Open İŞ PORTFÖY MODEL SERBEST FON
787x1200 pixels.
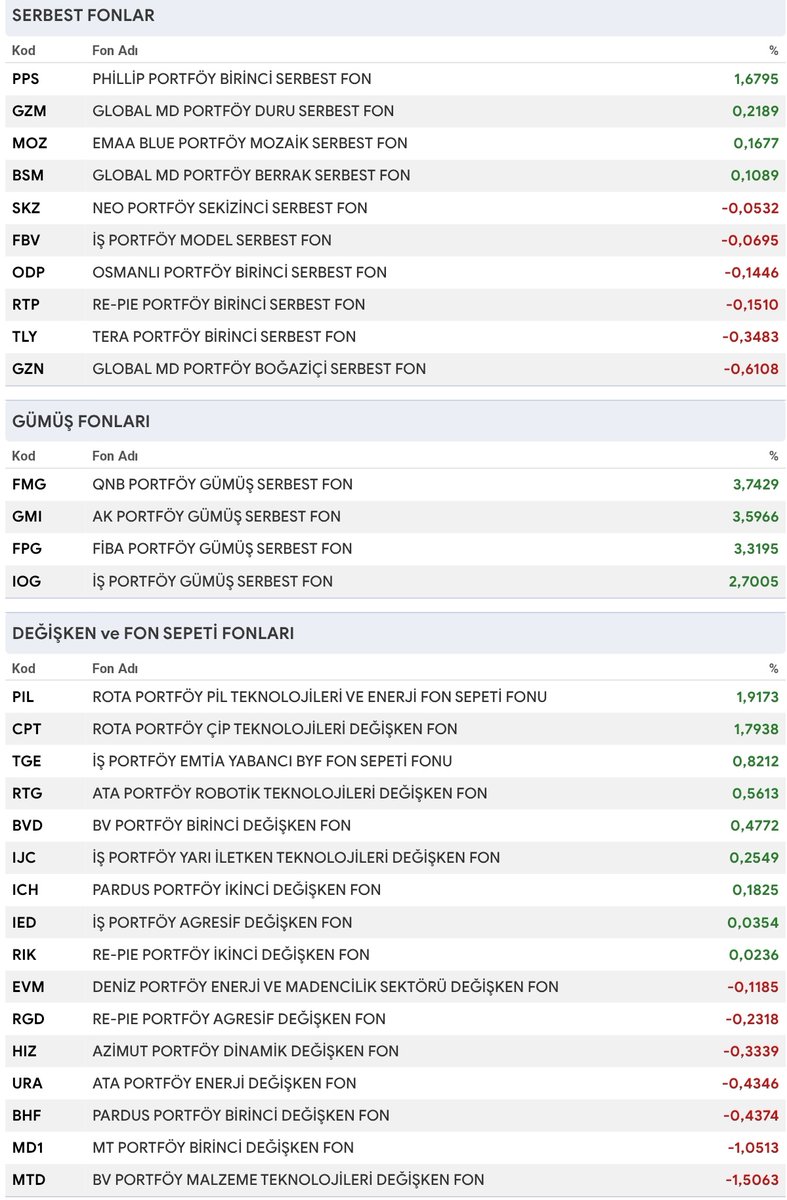click(212, 240)
